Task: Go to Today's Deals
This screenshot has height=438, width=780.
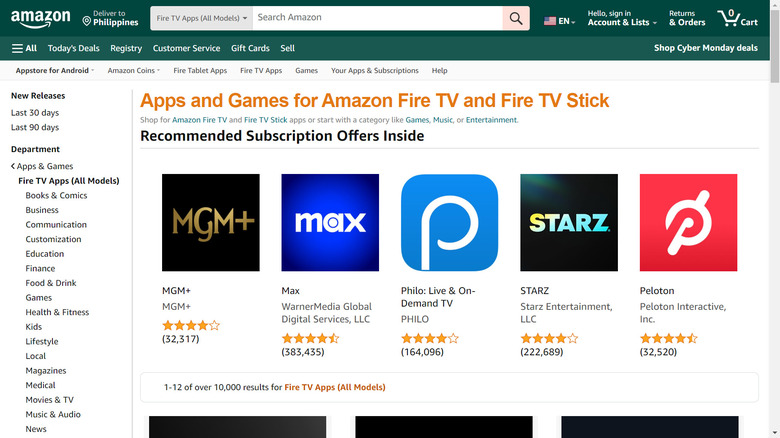Action: [x=74, y=48]
